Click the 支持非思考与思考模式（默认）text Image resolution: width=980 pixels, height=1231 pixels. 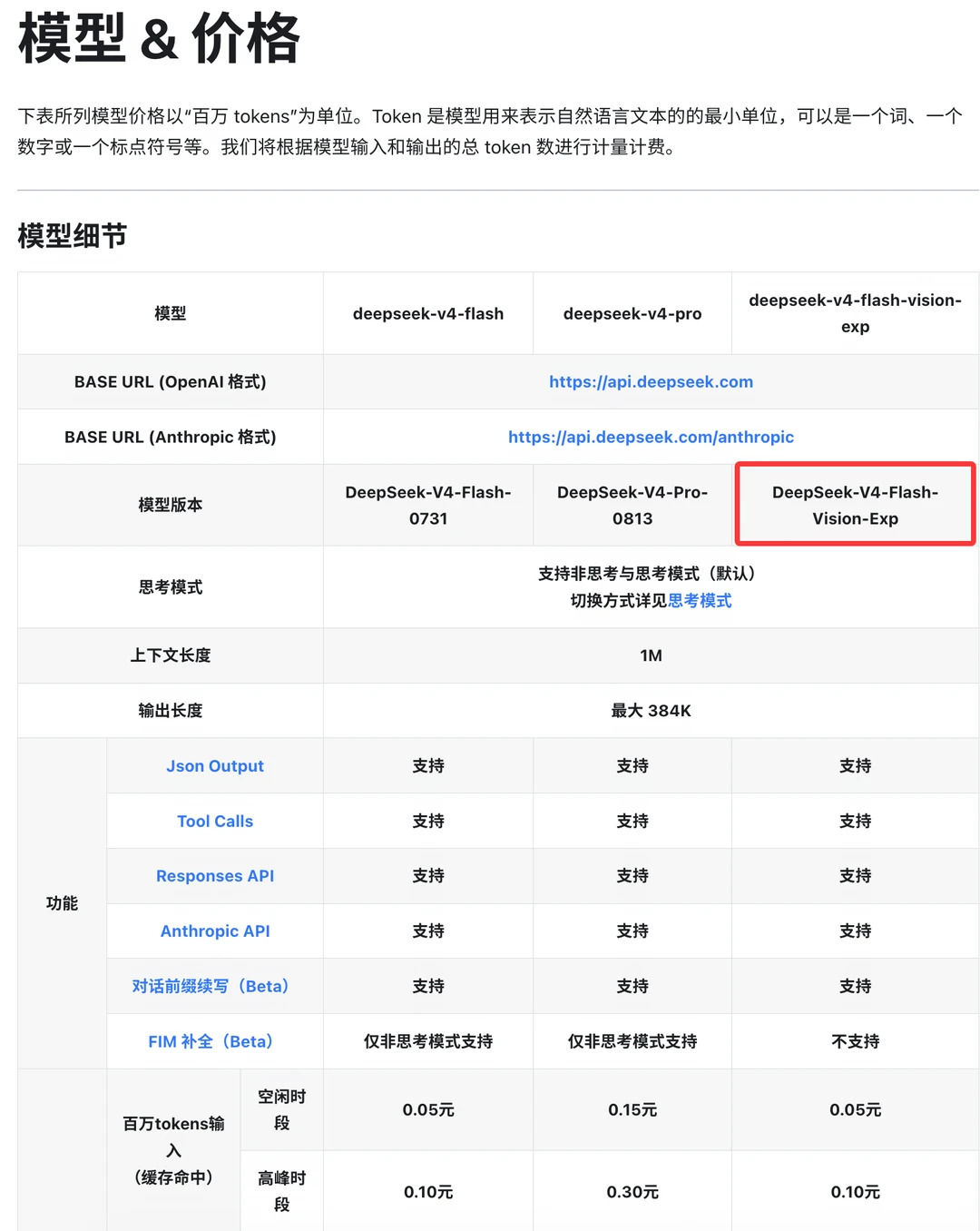pyautogui.click(x=651, y=574)
